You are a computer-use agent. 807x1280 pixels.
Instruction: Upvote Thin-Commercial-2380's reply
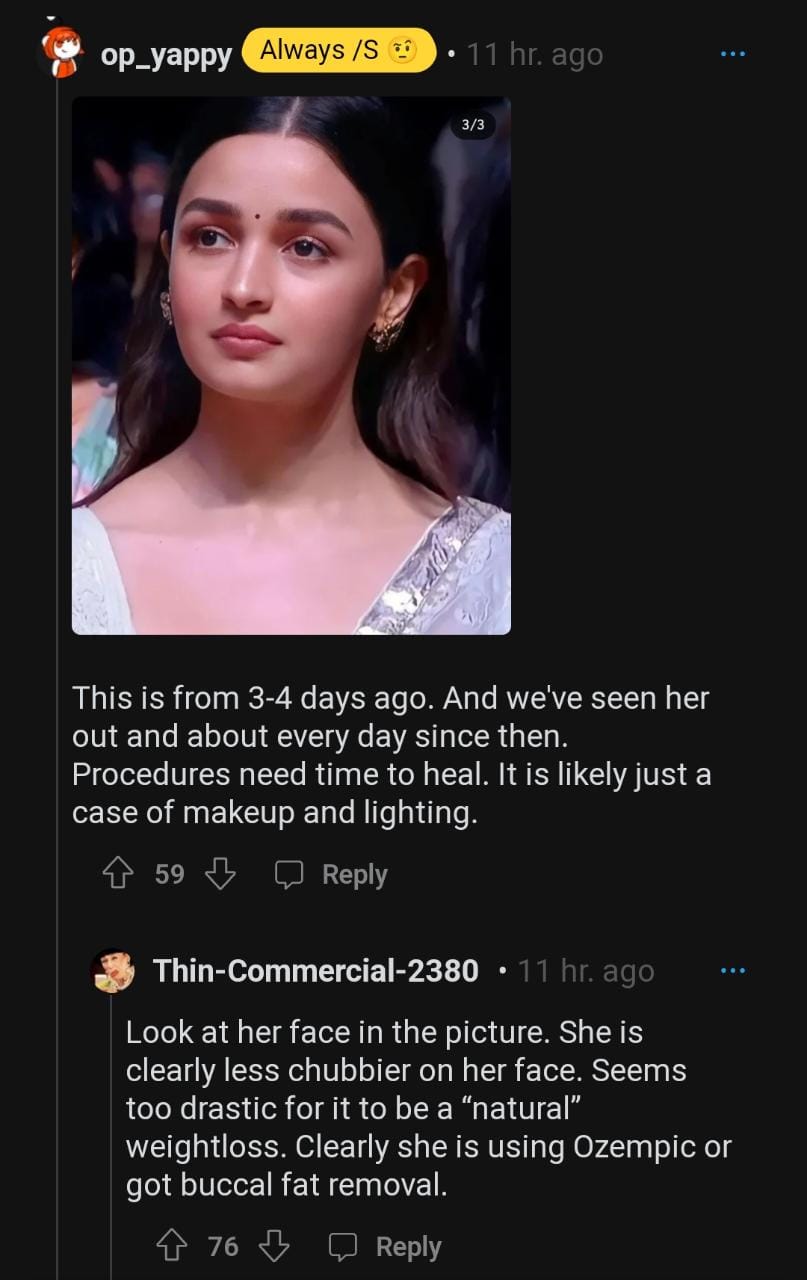tap(172, 1246)
